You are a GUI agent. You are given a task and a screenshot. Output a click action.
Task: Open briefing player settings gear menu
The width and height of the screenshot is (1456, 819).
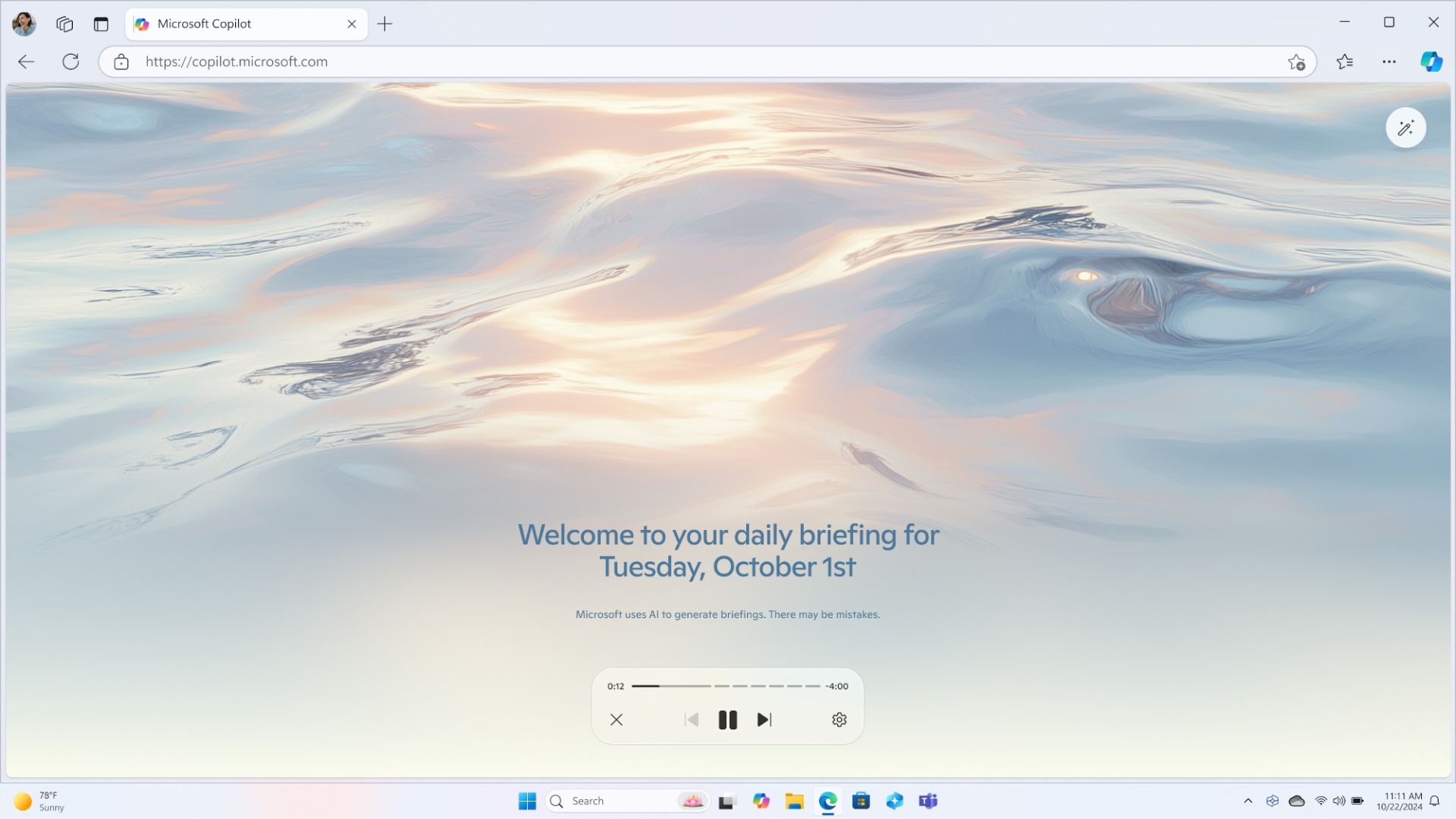click(x=838, y=720)
